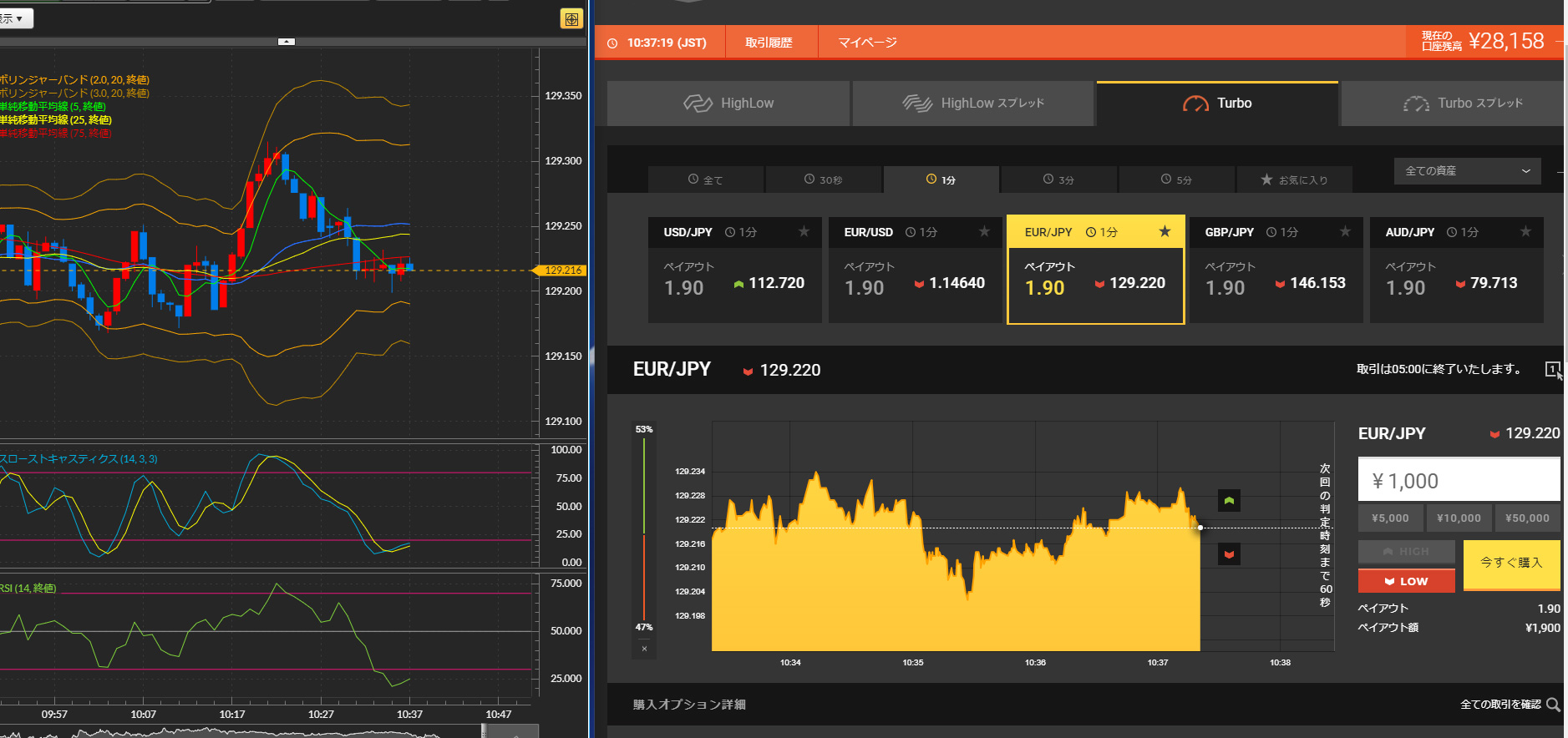The image size is (1568, 738).
Task: Set amount to ¥10,000
Action: pyautogui.click(x=1459, y=518)
